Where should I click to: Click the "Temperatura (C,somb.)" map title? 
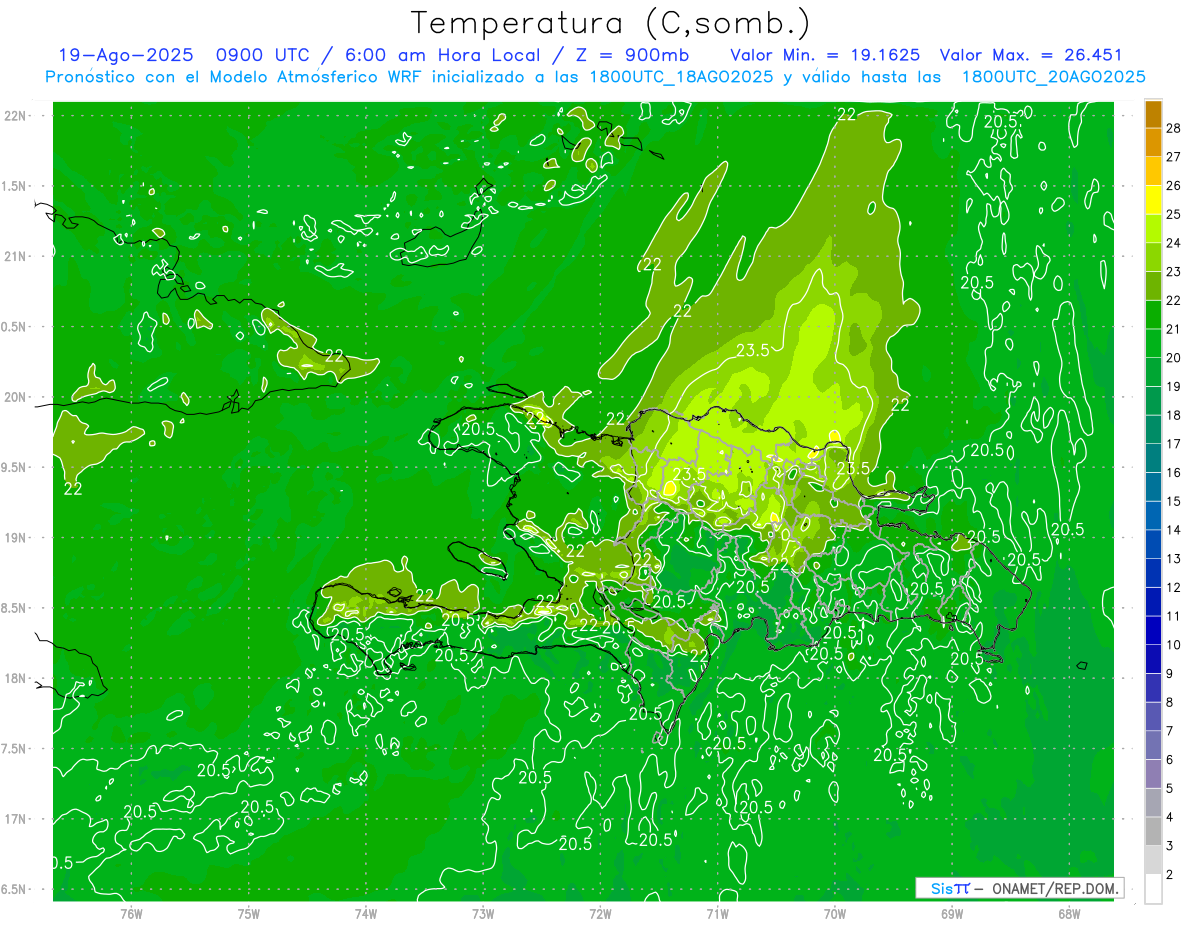click(611, 23)
